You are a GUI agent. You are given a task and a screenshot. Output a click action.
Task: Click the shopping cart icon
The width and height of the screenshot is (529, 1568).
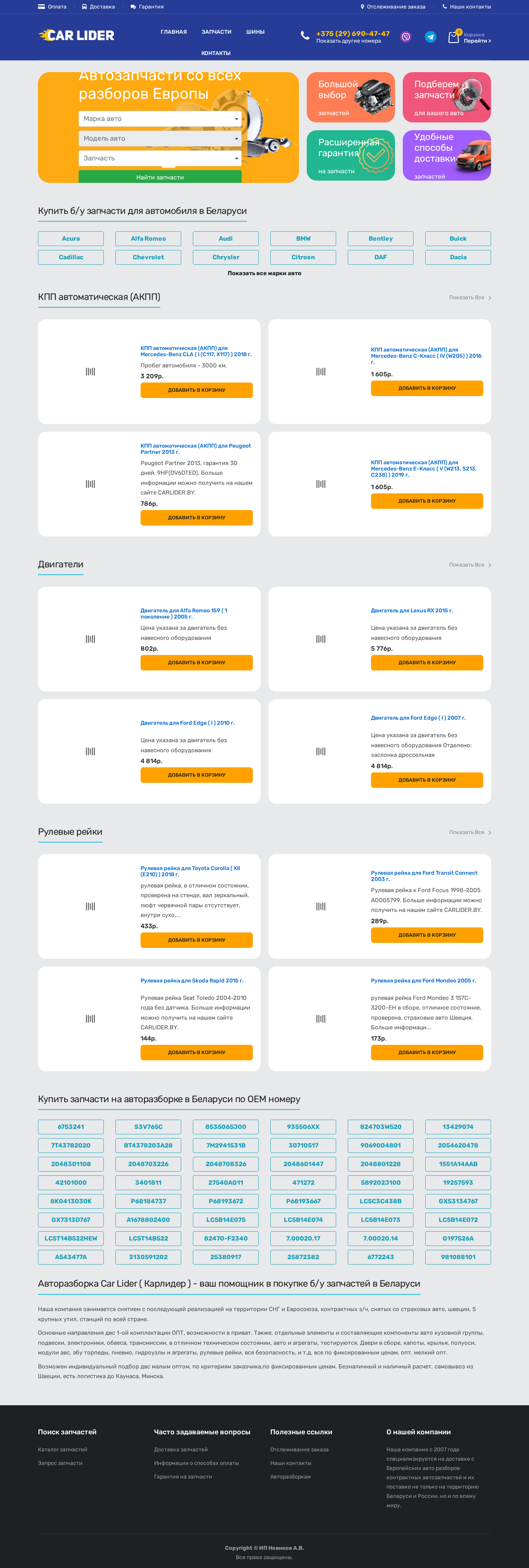tap(453, 37)
